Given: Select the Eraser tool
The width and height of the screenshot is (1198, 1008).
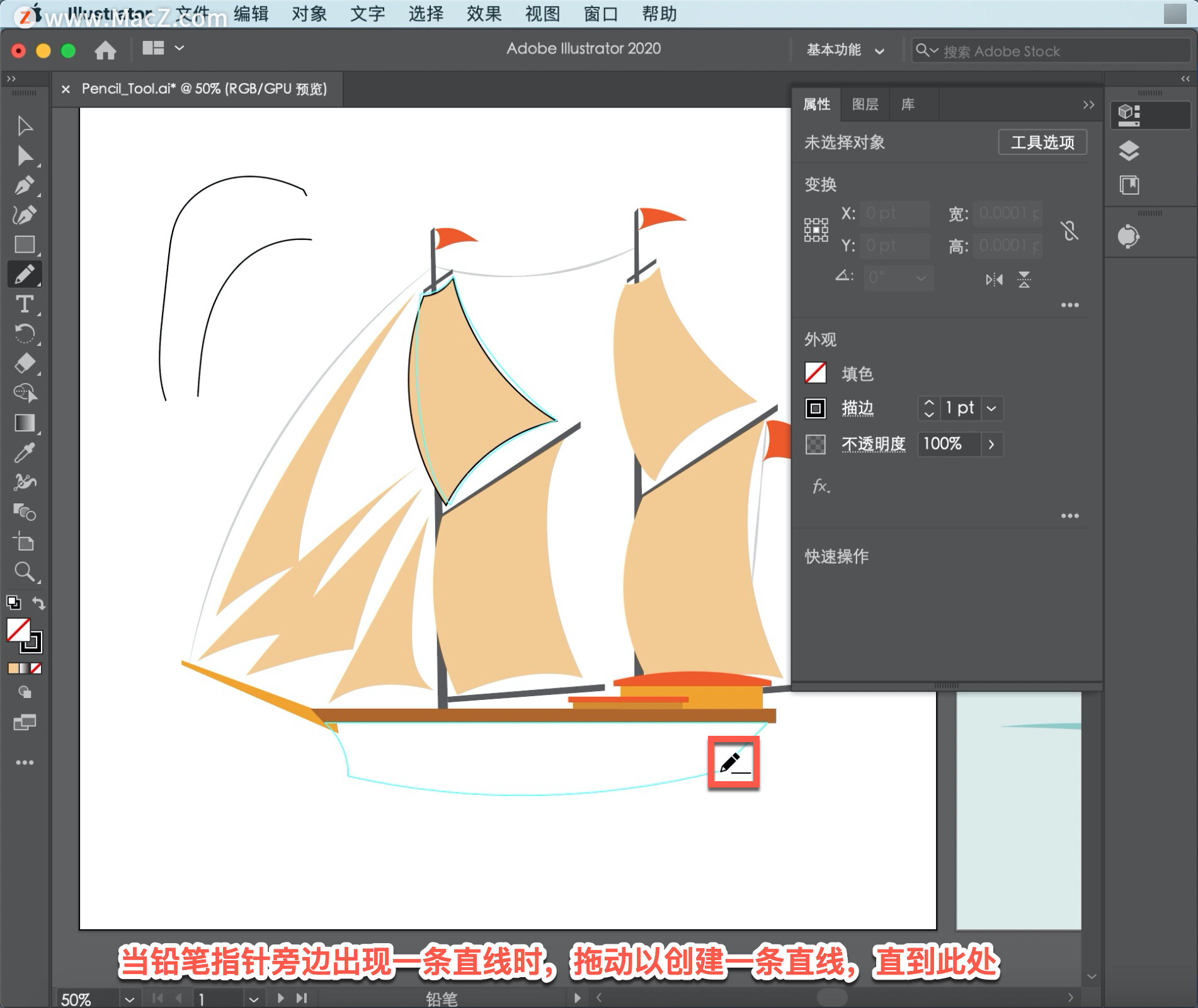Looking at the screenshot, I should coord(25,363).
